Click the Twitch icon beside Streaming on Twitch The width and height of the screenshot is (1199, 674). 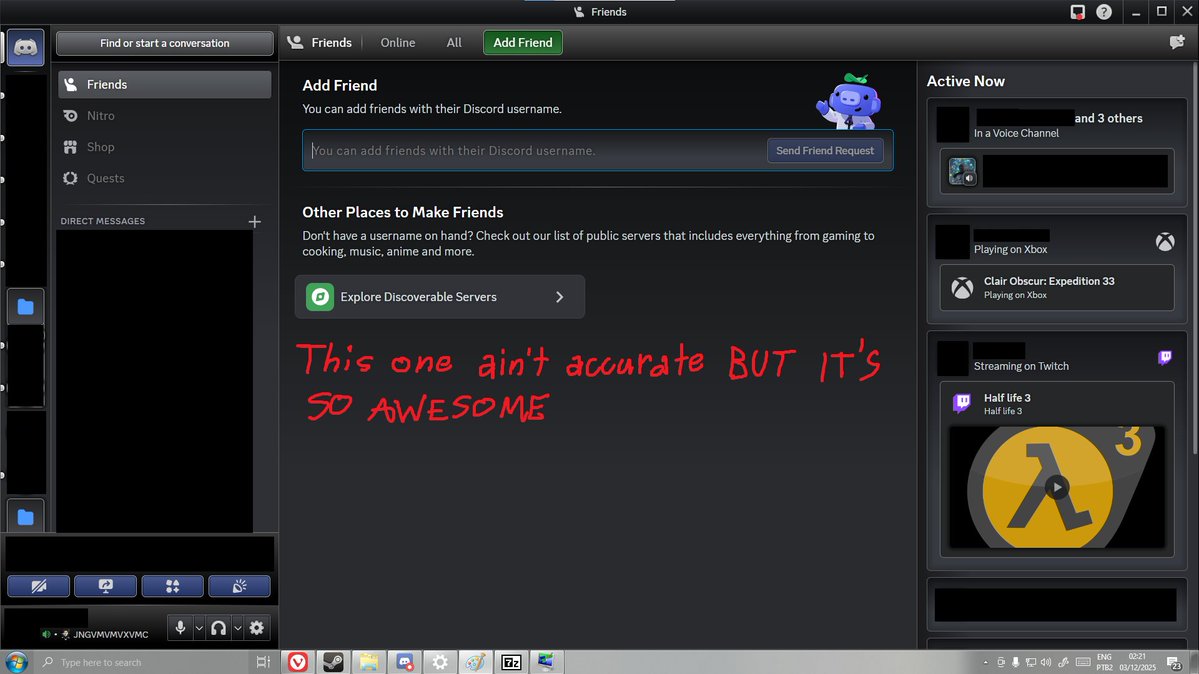click(1165, 357)
